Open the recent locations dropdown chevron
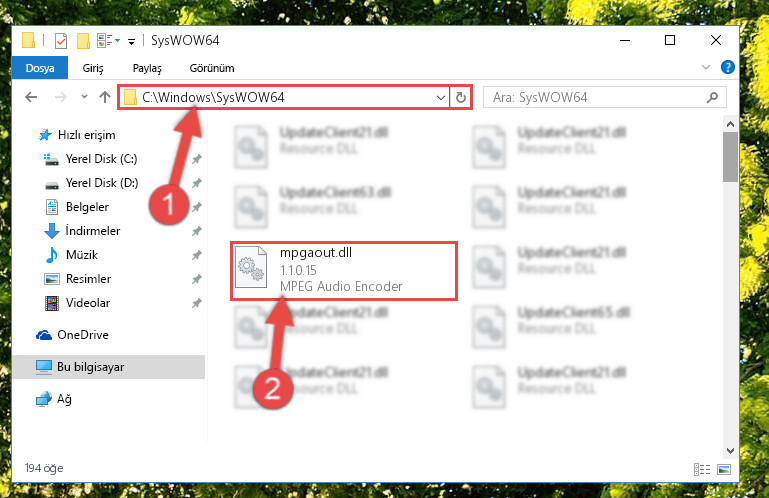The image size is (769, 498). coord(84,97)
